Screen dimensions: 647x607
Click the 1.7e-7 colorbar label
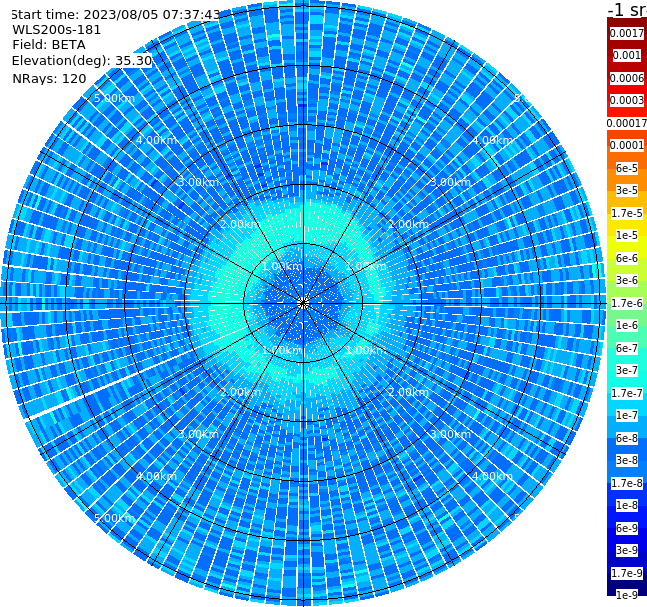pyautogui.click(x=627, y=393)
